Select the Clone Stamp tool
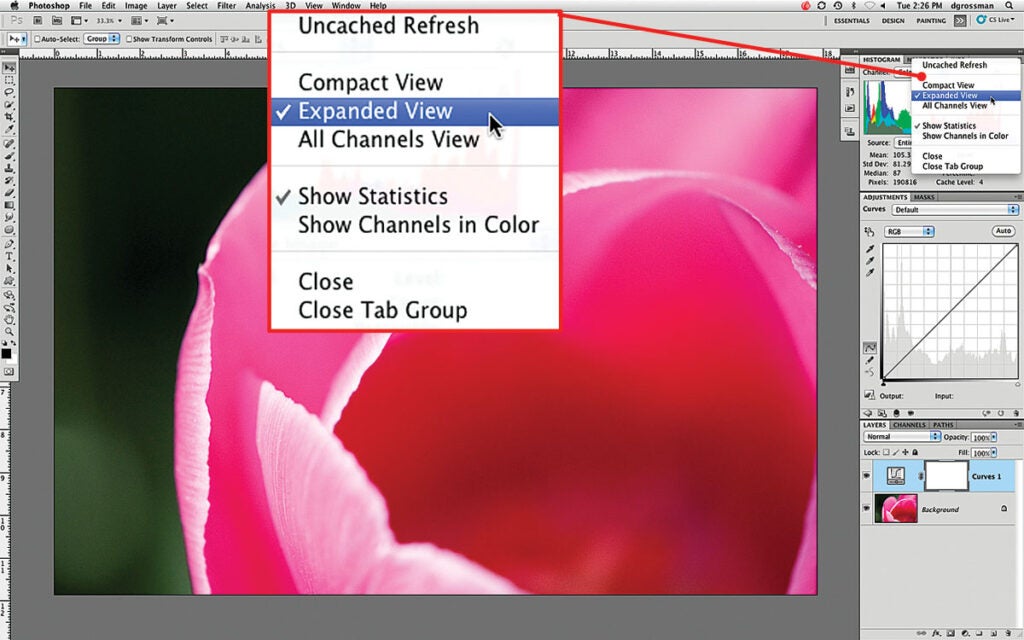 (x=9, y=168)
